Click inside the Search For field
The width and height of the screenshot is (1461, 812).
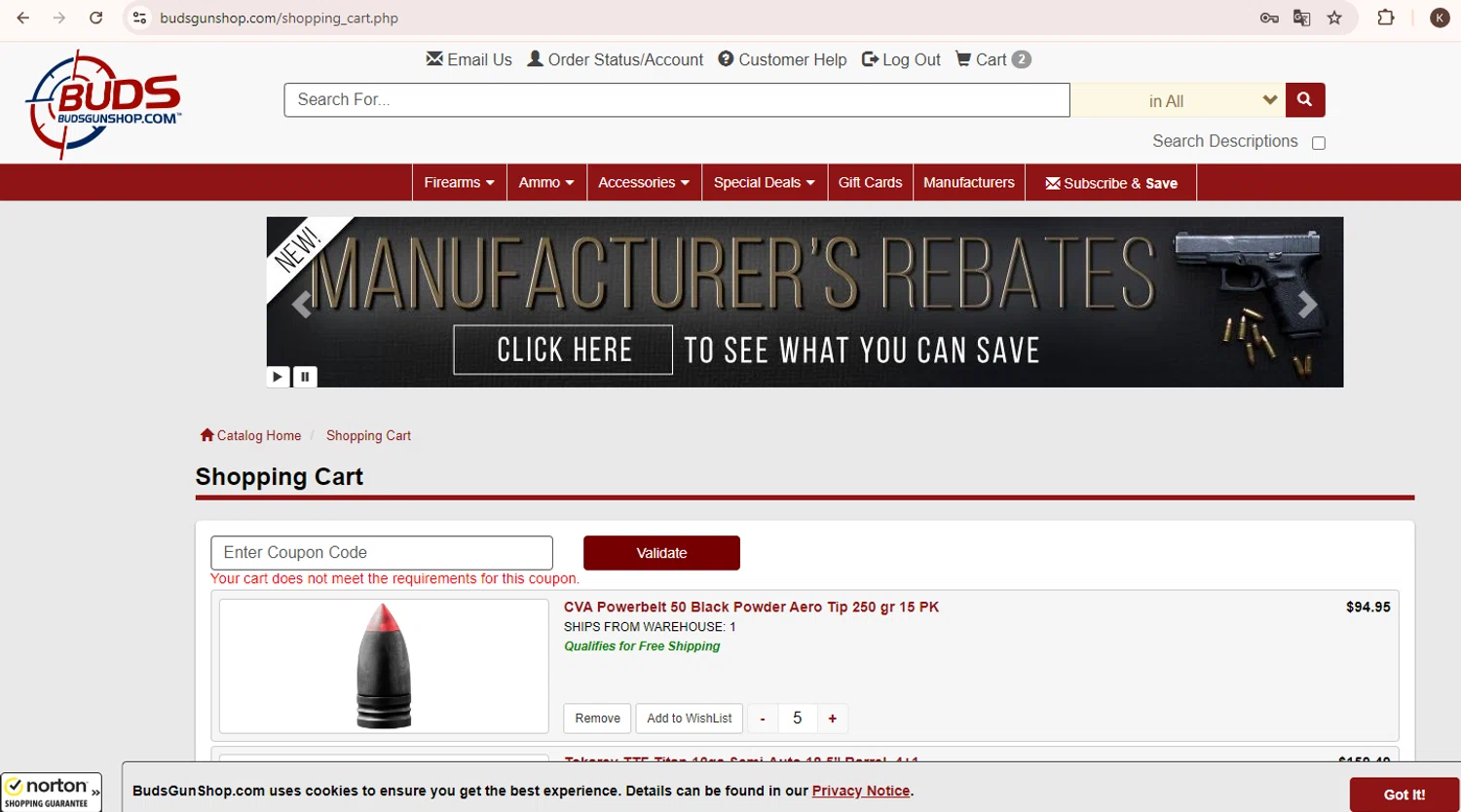click(x=677, y=99)
